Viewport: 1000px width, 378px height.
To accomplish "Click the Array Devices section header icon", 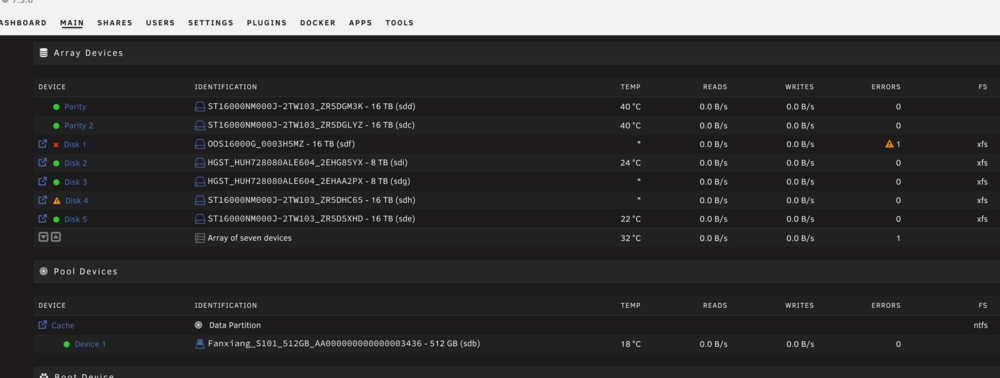I will point(43,53).
